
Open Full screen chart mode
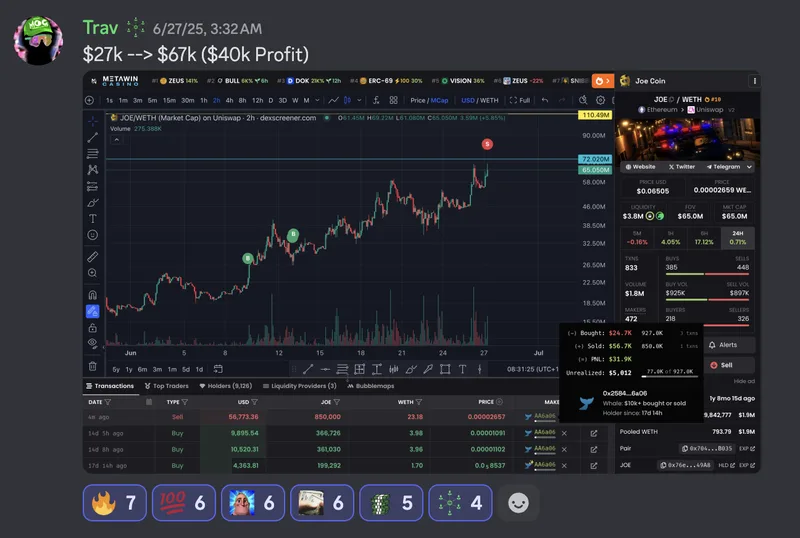[520, 101]
